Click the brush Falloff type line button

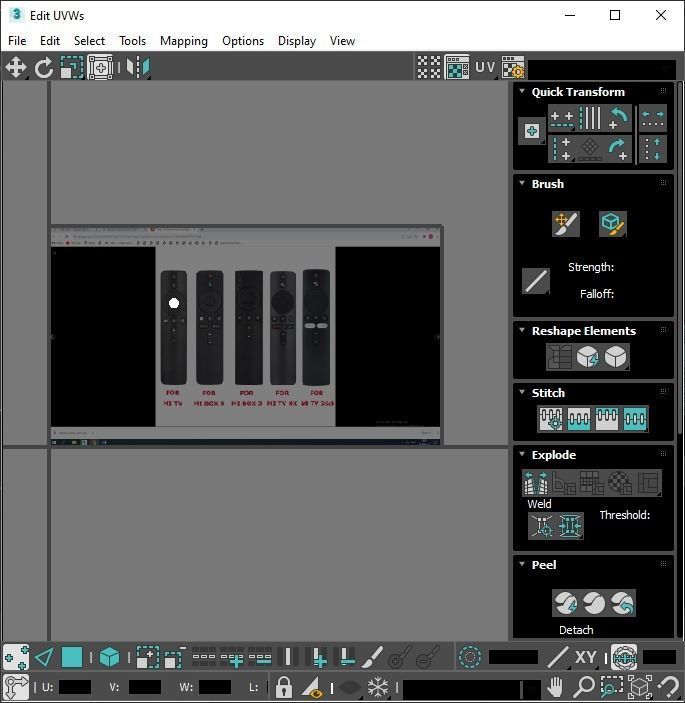tap(536, 281)
